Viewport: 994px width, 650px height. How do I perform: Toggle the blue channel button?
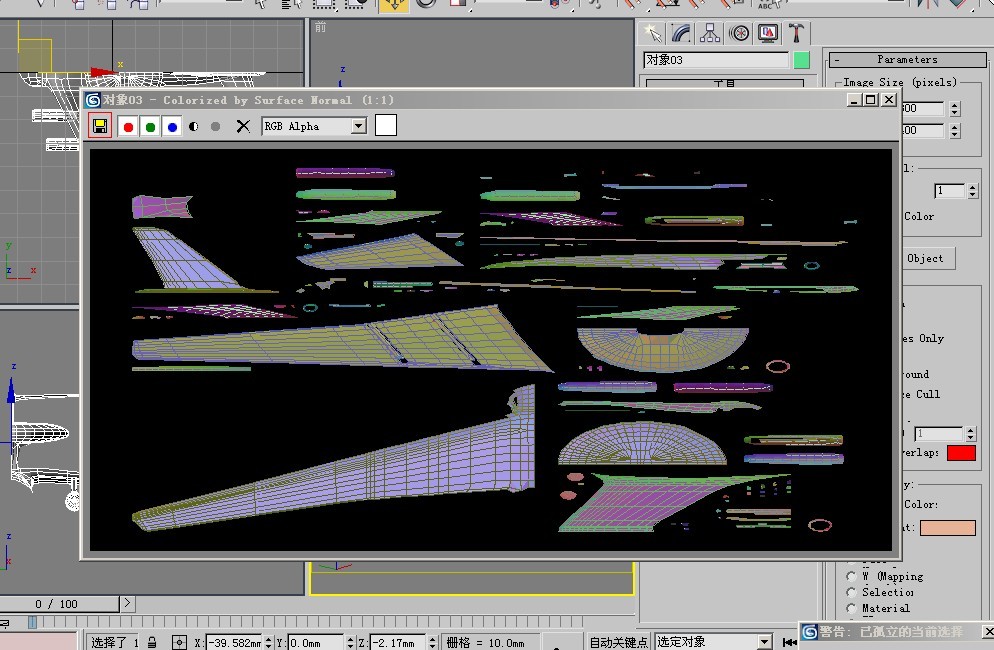(x=172, y=126)
